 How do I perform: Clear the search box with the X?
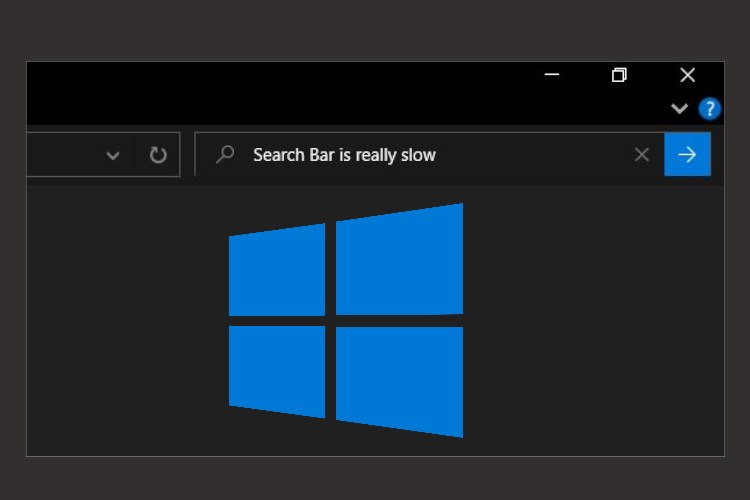[641, 155]
